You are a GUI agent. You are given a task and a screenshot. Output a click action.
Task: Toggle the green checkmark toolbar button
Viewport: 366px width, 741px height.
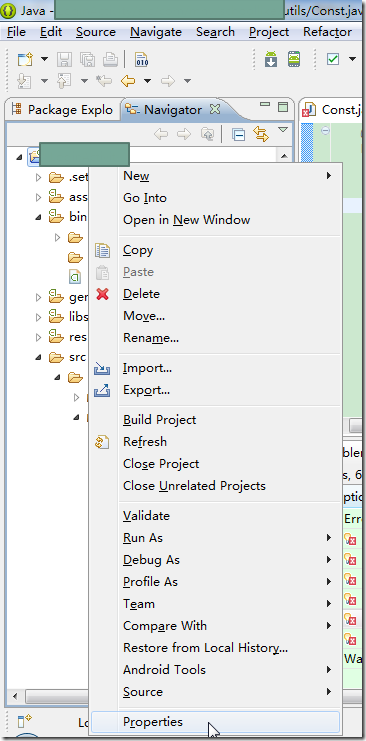click(x=333, y=59)
